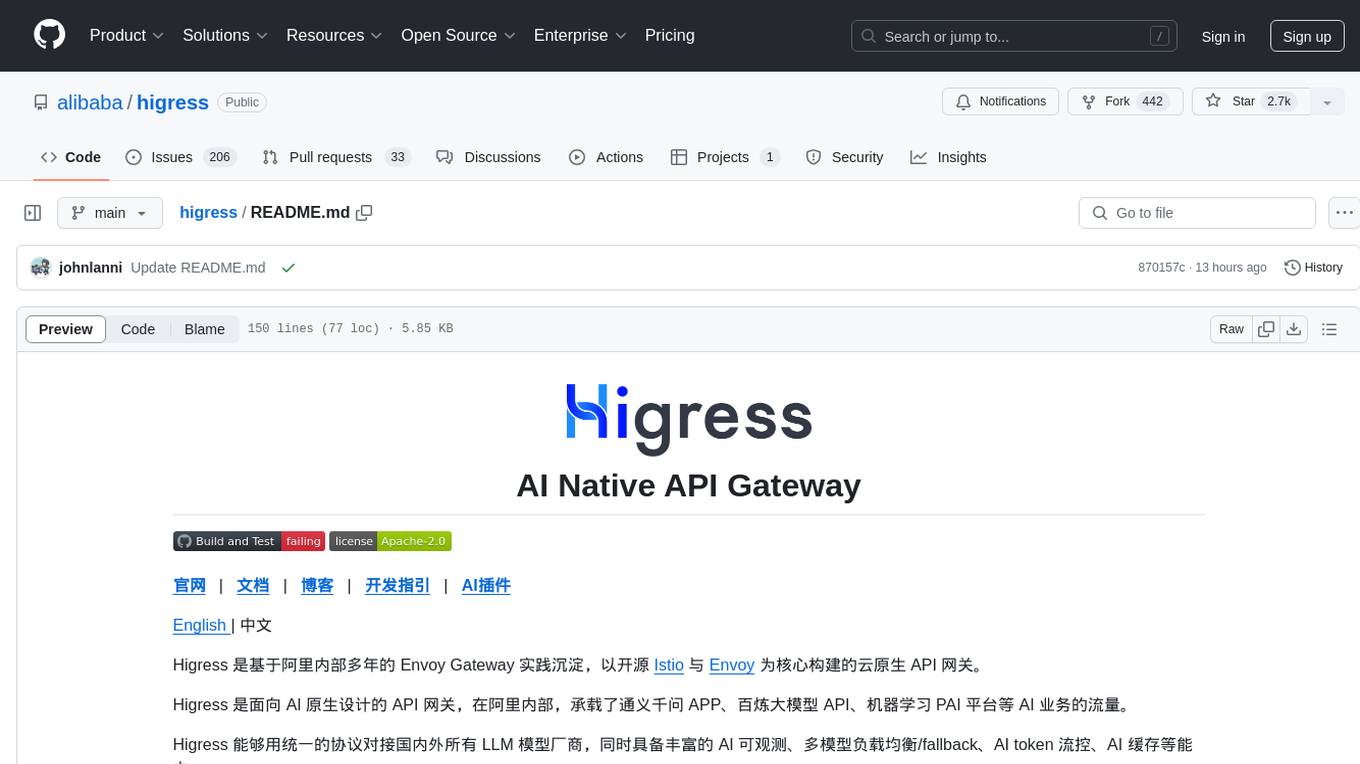Screen dimensions: 1360x764
Task: Click the Sign up button
Action: click(x=1307, y=36)
